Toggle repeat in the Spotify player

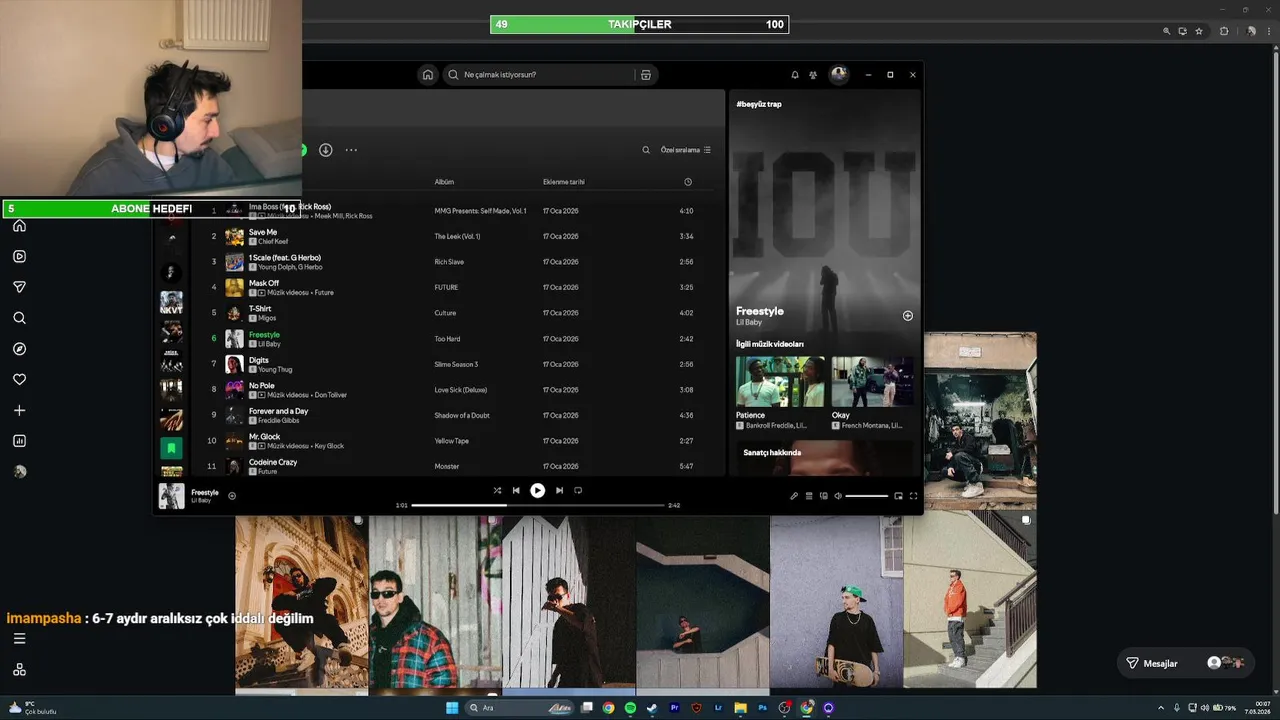tap(578, 491)
